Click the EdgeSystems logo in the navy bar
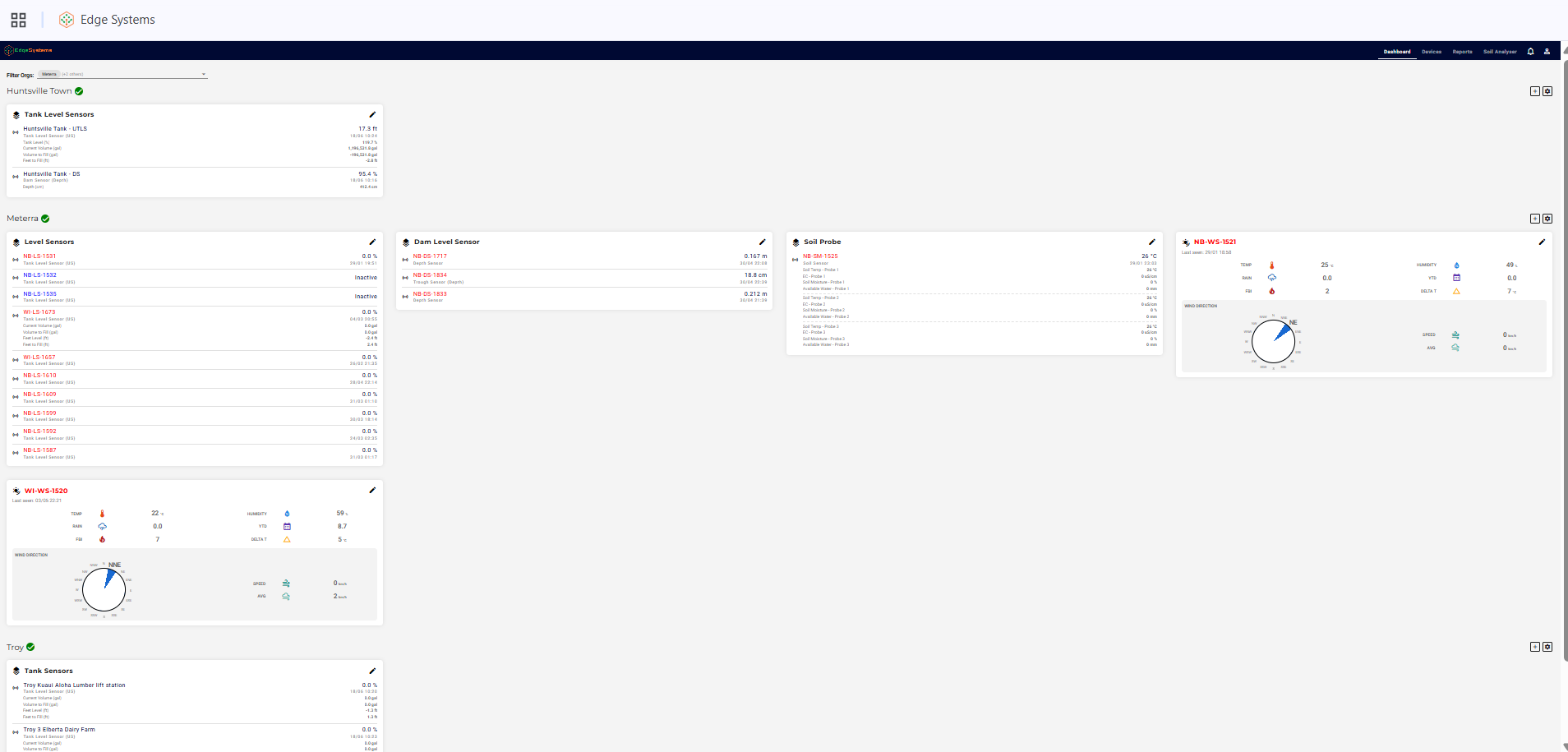Viewport: 1568px width, 752px height. (29, 50)
